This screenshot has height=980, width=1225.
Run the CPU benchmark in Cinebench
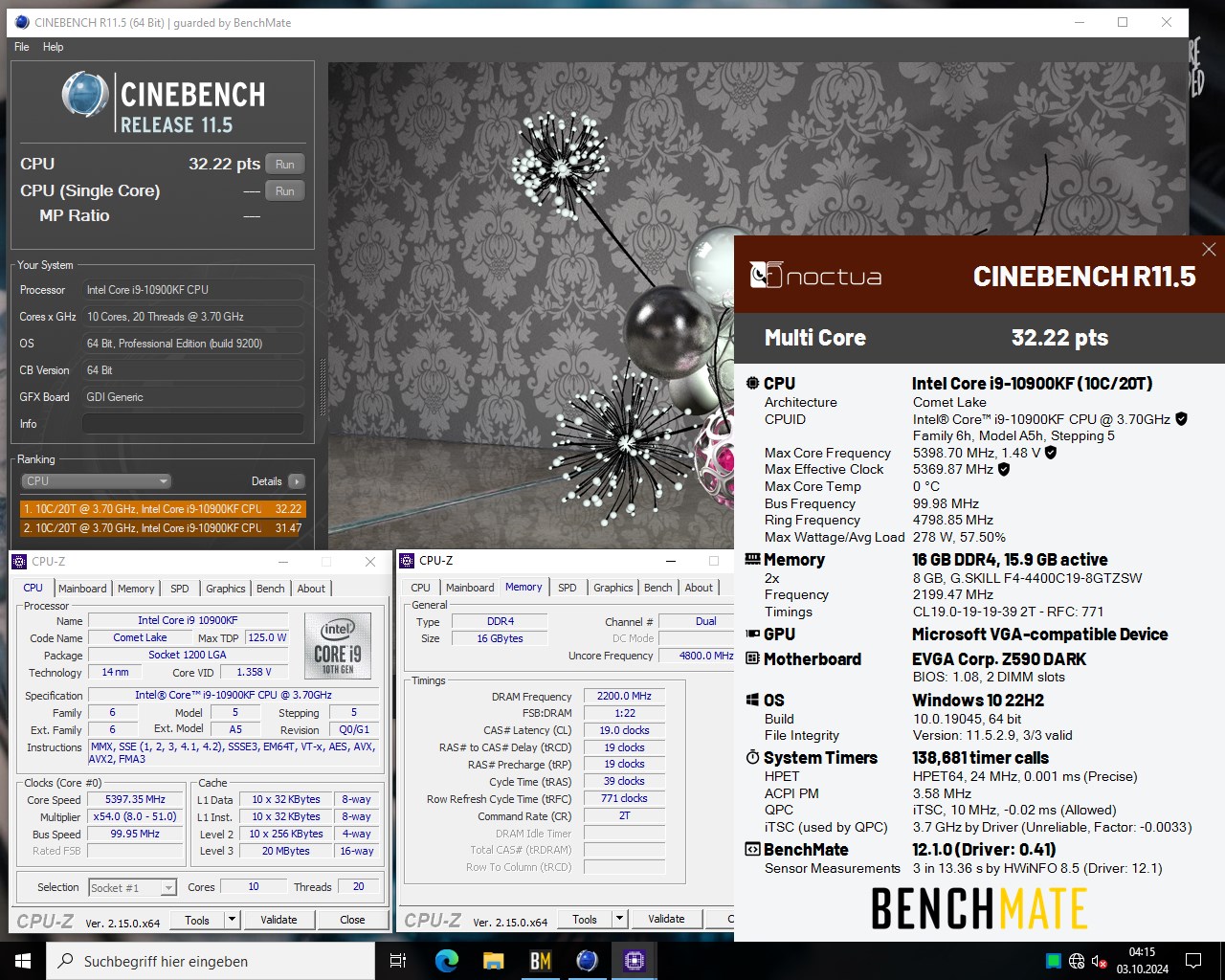(x=285, y=165)
